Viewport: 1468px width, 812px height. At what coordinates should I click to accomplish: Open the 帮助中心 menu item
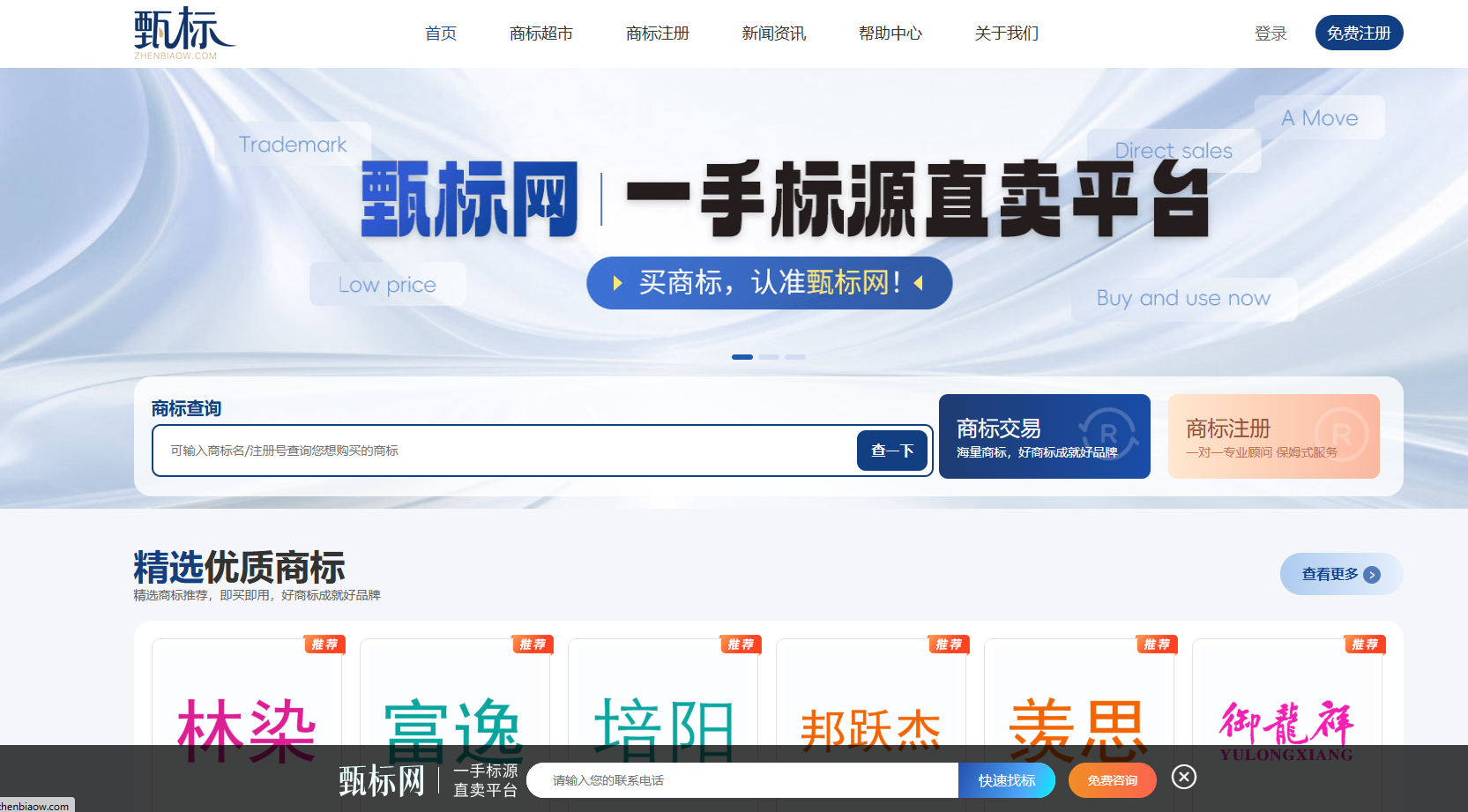point(890,34)
